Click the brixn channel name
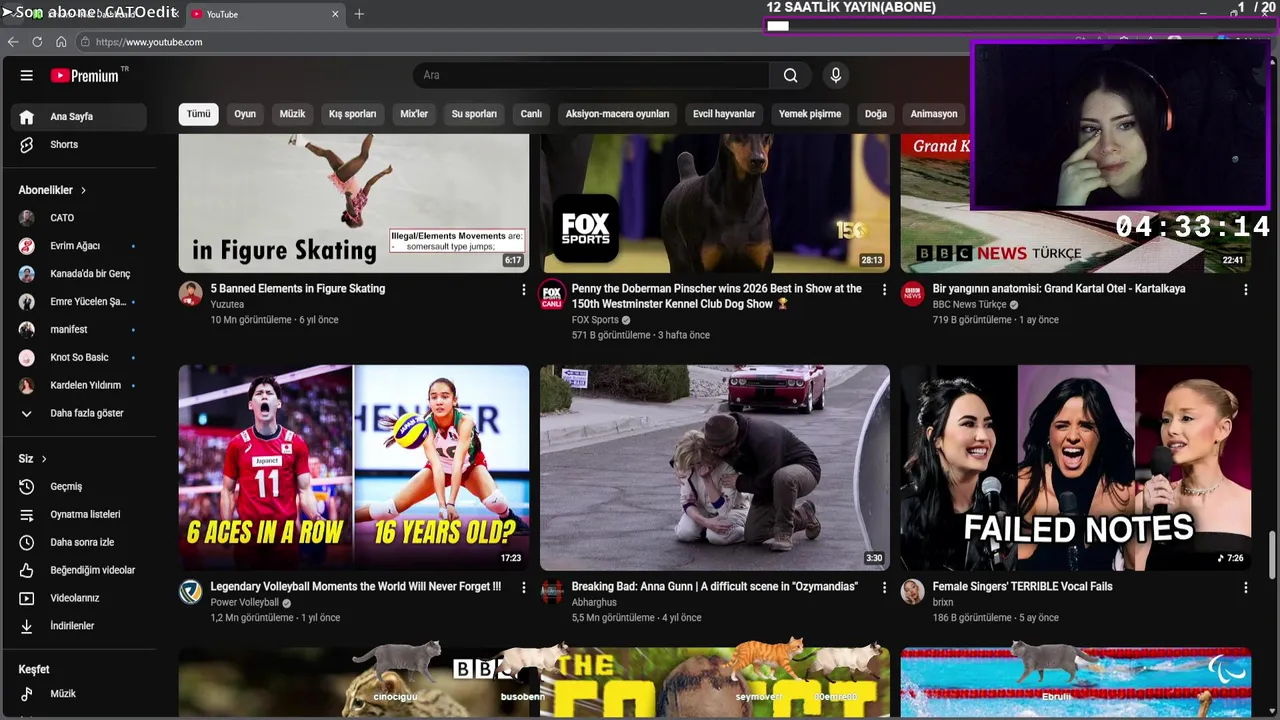 point(943,603)
